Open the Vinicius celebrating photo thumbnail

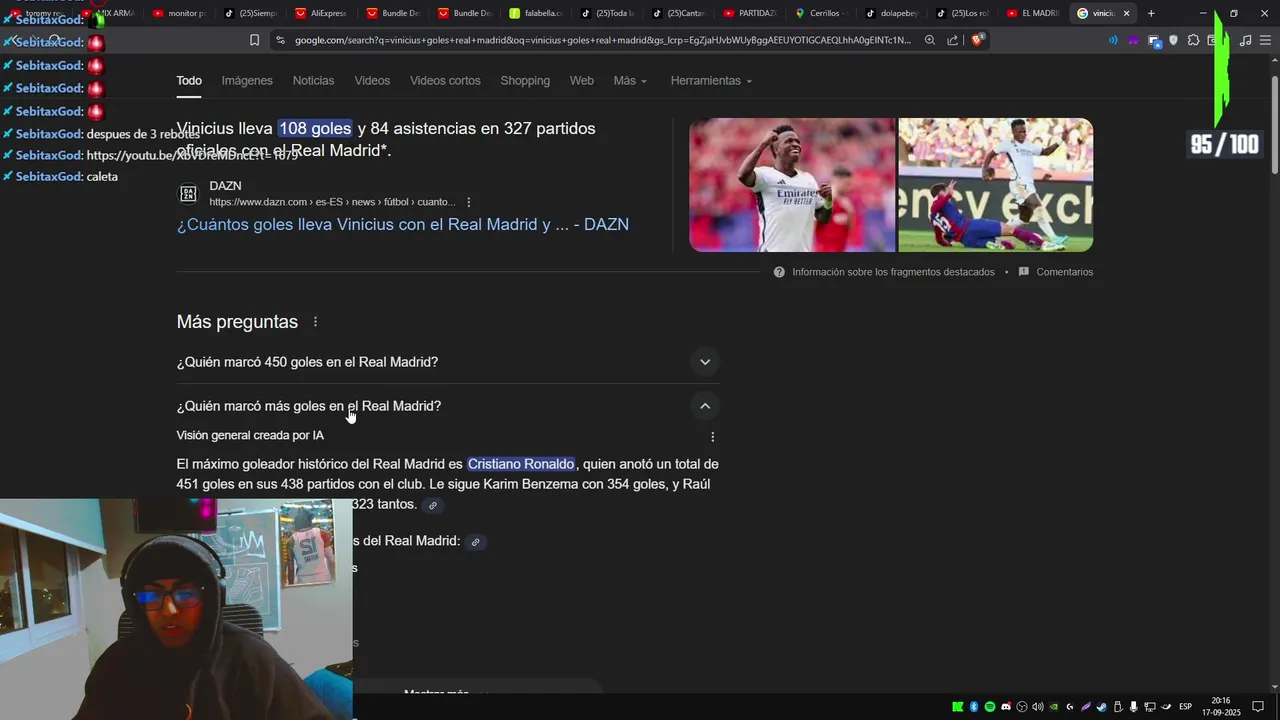(792, 185)
